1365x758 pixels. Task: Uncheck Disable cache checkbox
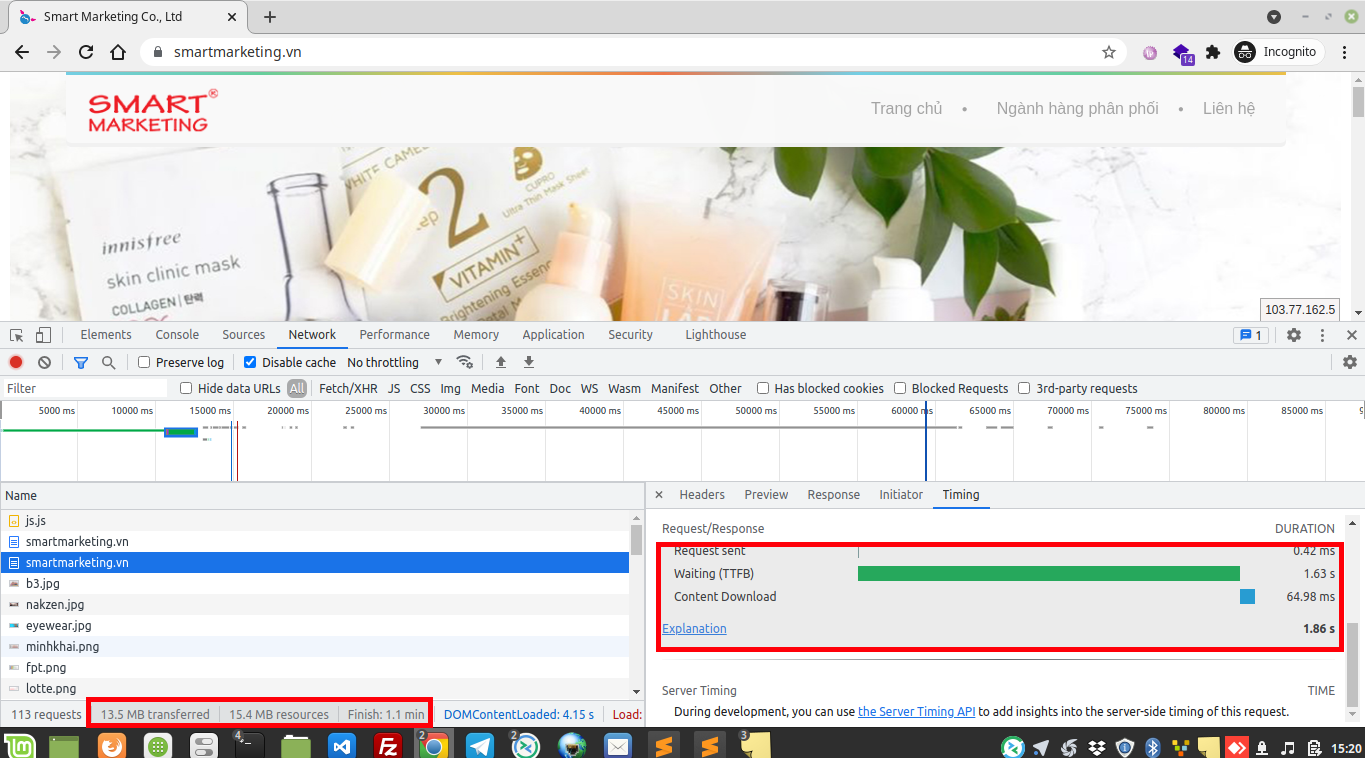click(250, 362)
